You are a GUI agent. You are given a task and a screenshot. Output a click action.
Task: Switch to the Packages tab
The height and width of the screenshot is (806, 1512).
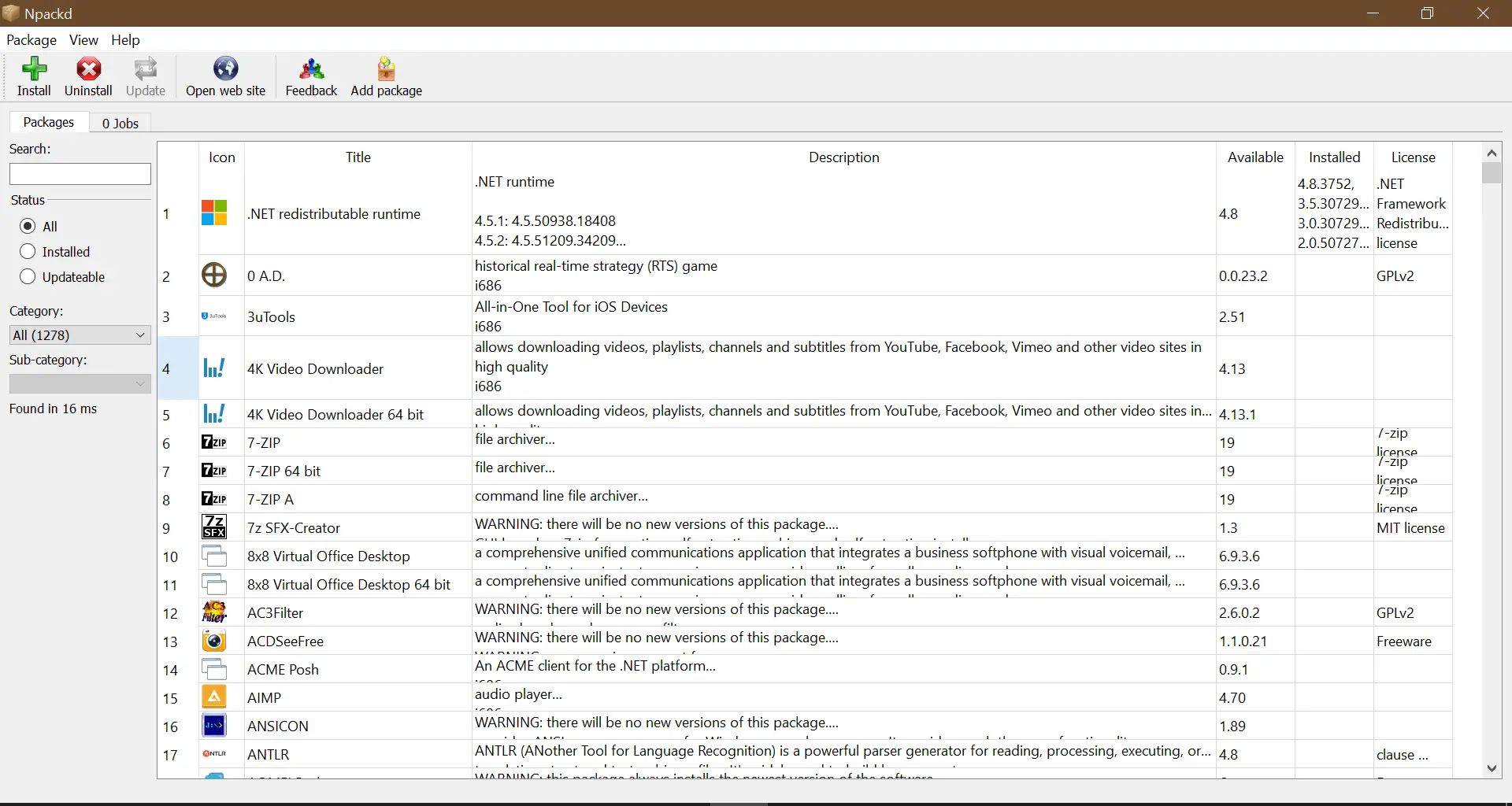(x=49, y=122)
